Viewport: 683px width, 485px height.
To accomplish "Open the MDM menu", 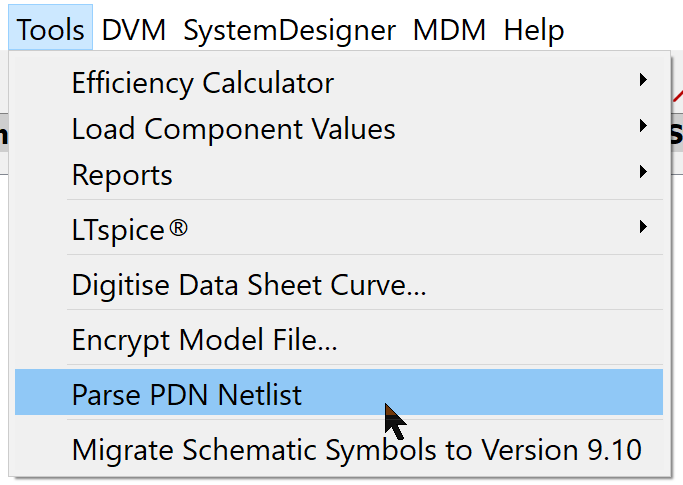I will click(x=449, y=29).
